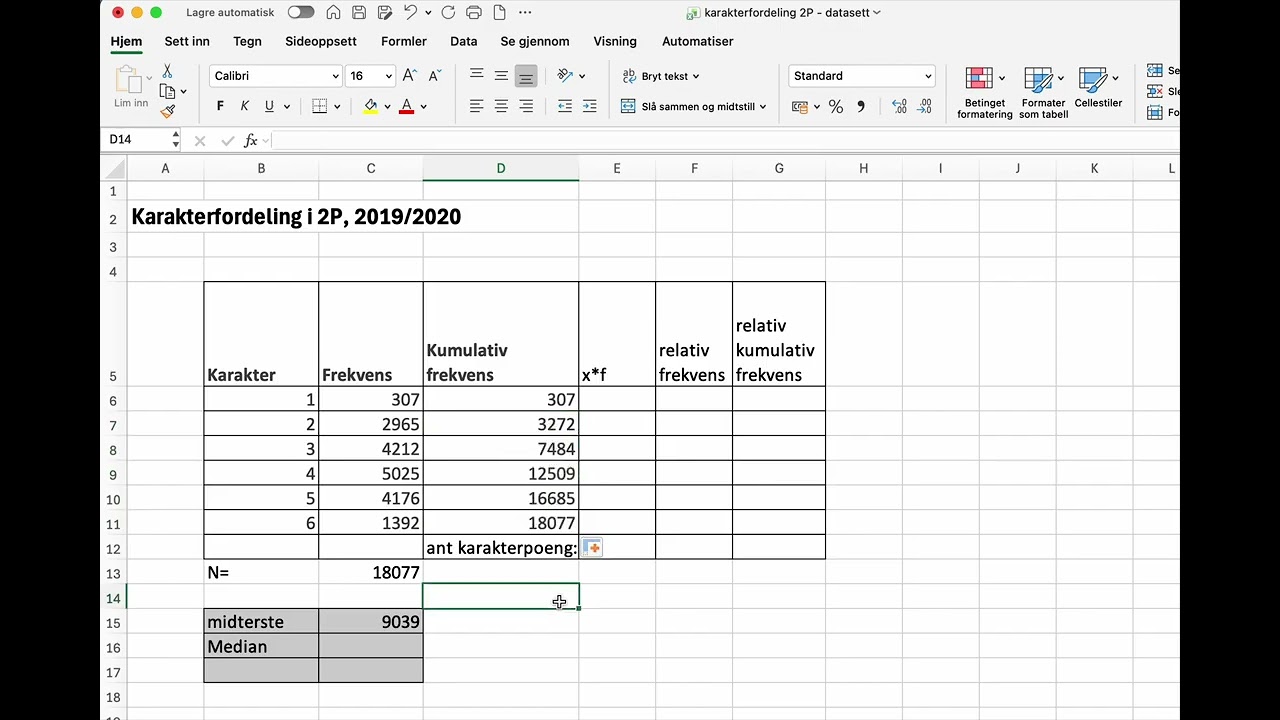Expand the Slå sammen og midtstill dropdown arrow

(x=763, y=106)
